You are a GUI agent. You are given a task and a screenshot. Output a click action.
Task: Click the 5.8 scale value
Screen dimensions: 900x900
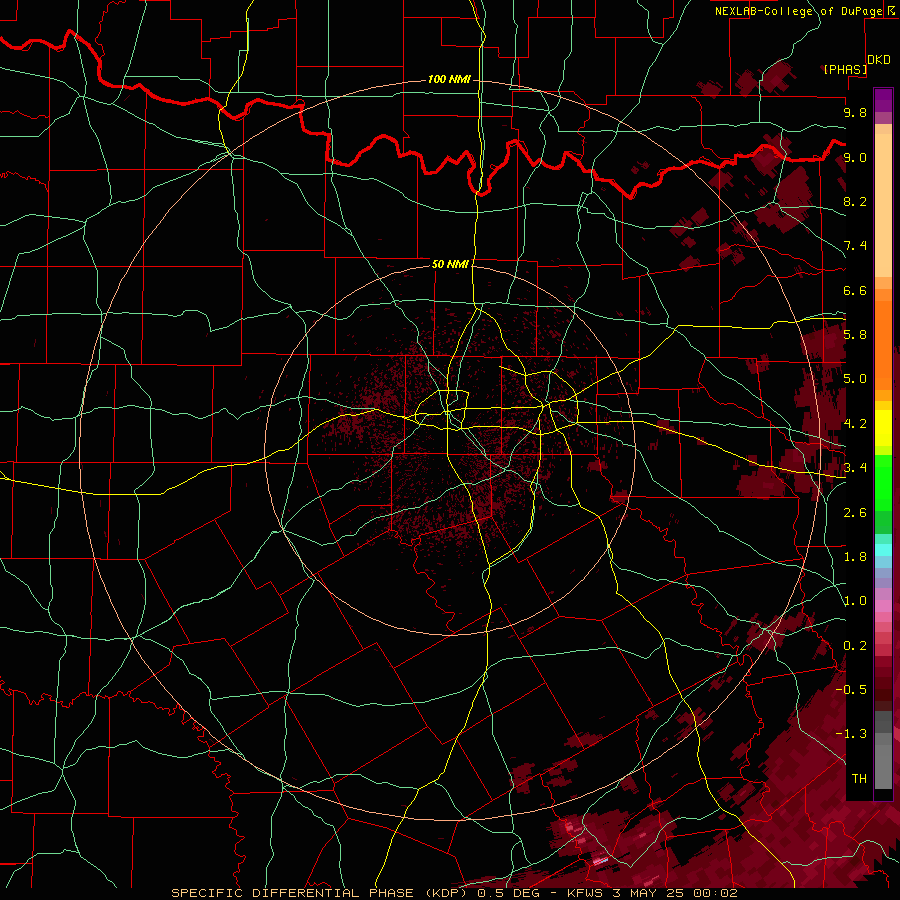(x=855, y=335)
